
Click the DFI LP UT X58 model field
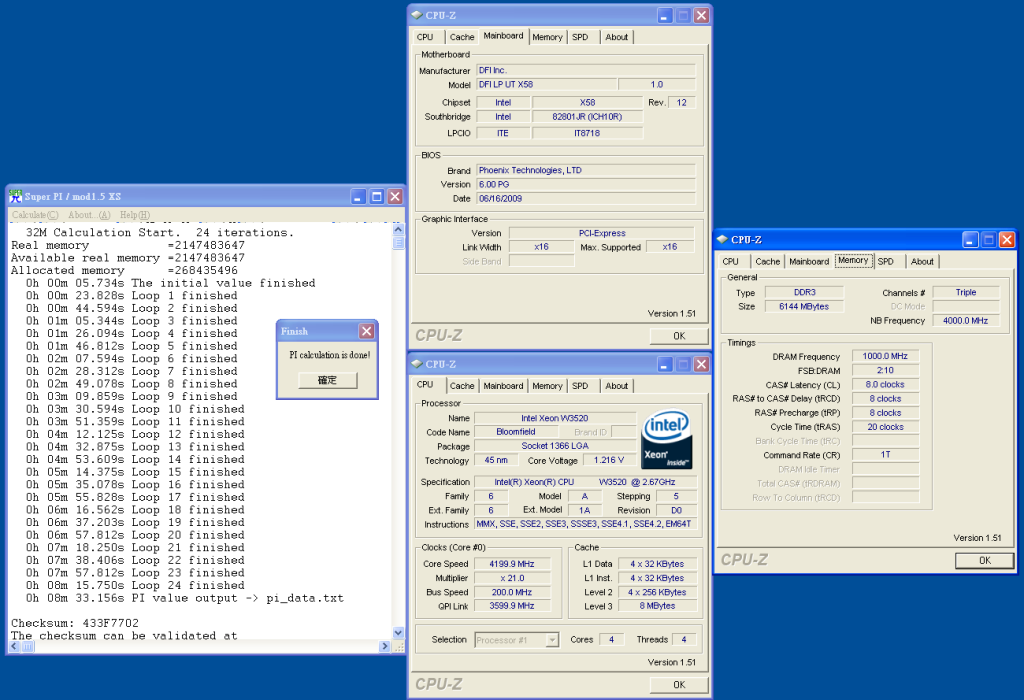point(547,84)
